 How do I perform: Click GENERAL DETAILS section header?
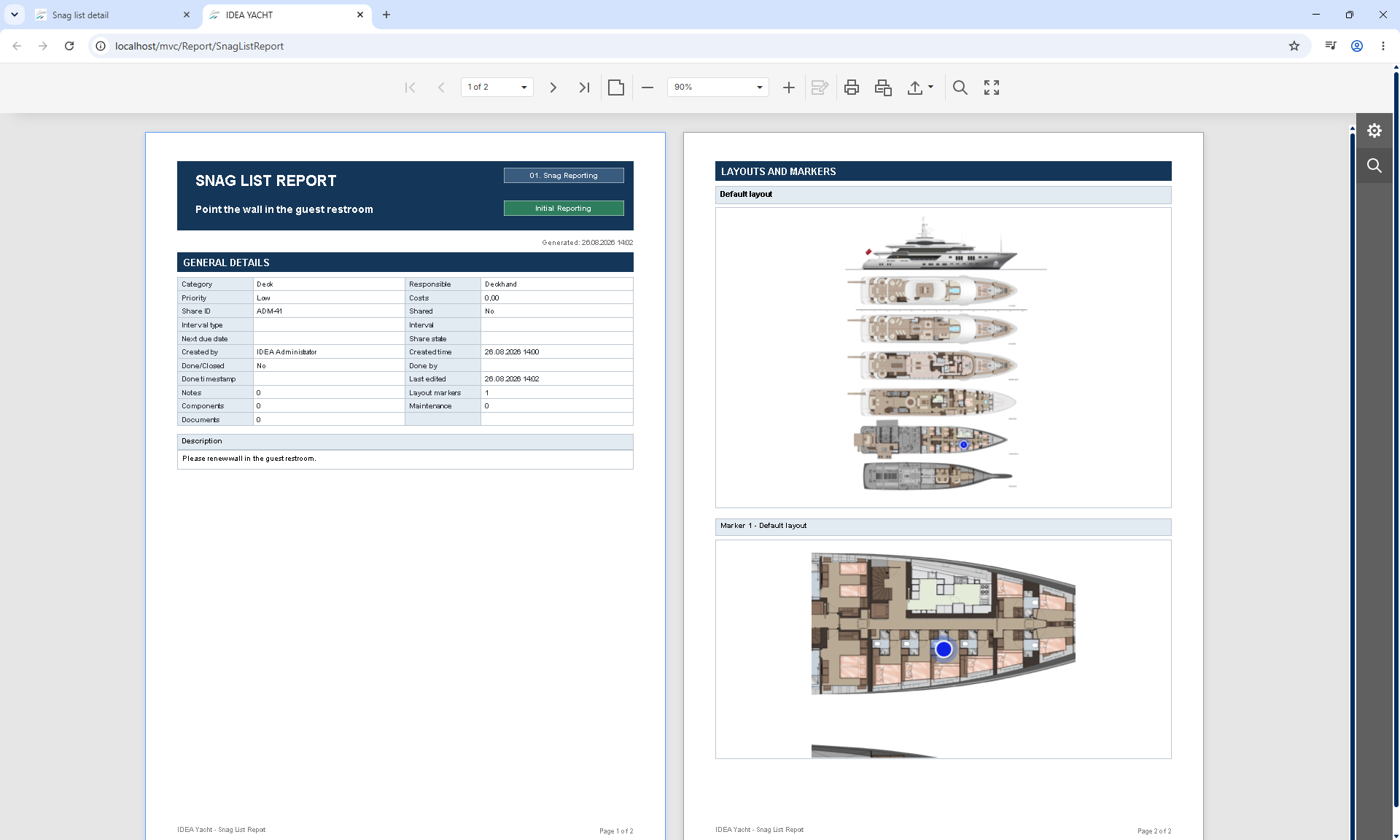click(405, 262)
